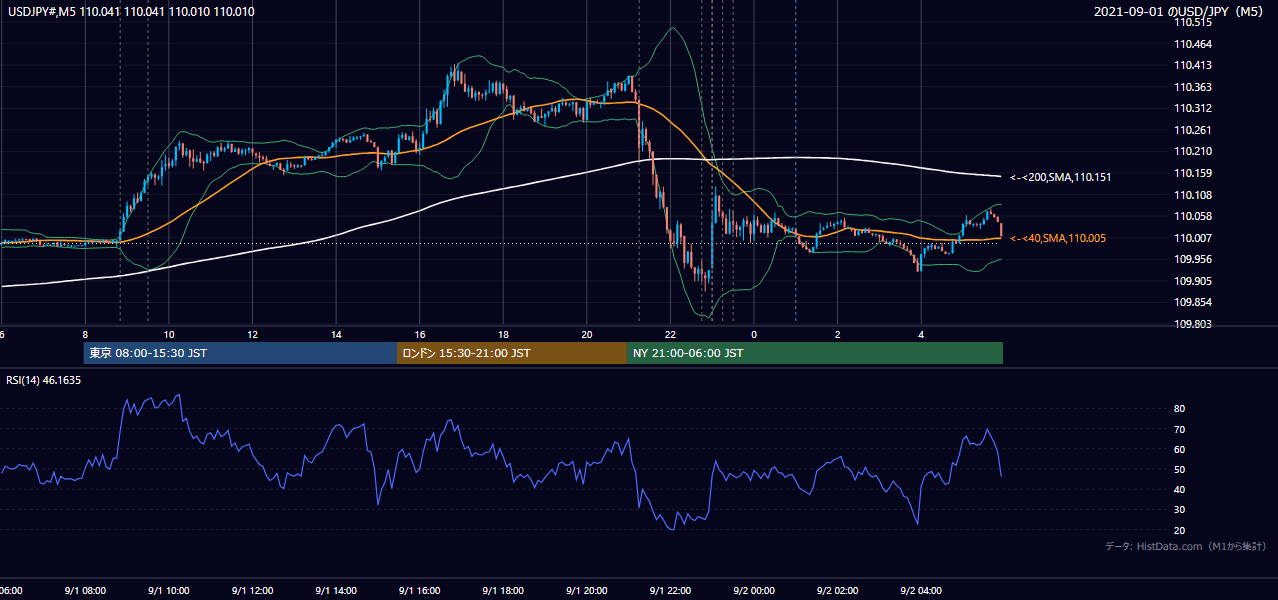
Task: Click RSI scale value 60
Action: [x=1180, y=449]
